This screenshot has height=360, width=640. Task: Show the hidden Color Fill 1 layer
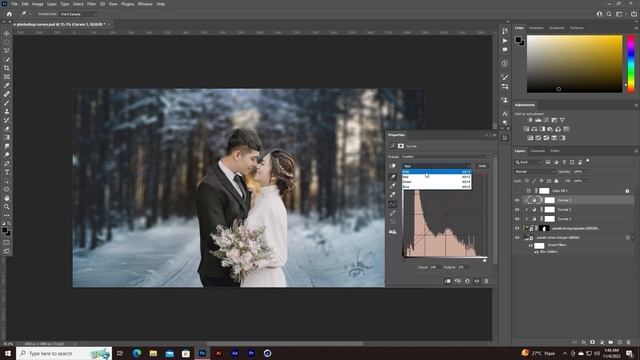click(517, 191)
